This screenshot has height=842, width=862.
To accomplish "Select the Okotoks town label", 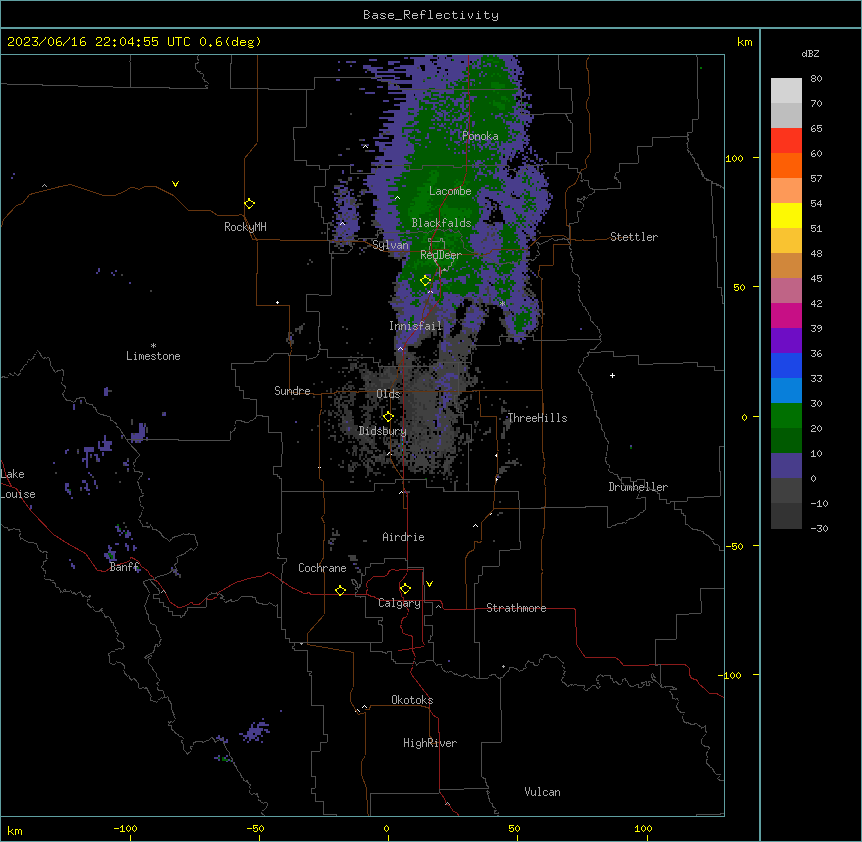I will (412, 700).
